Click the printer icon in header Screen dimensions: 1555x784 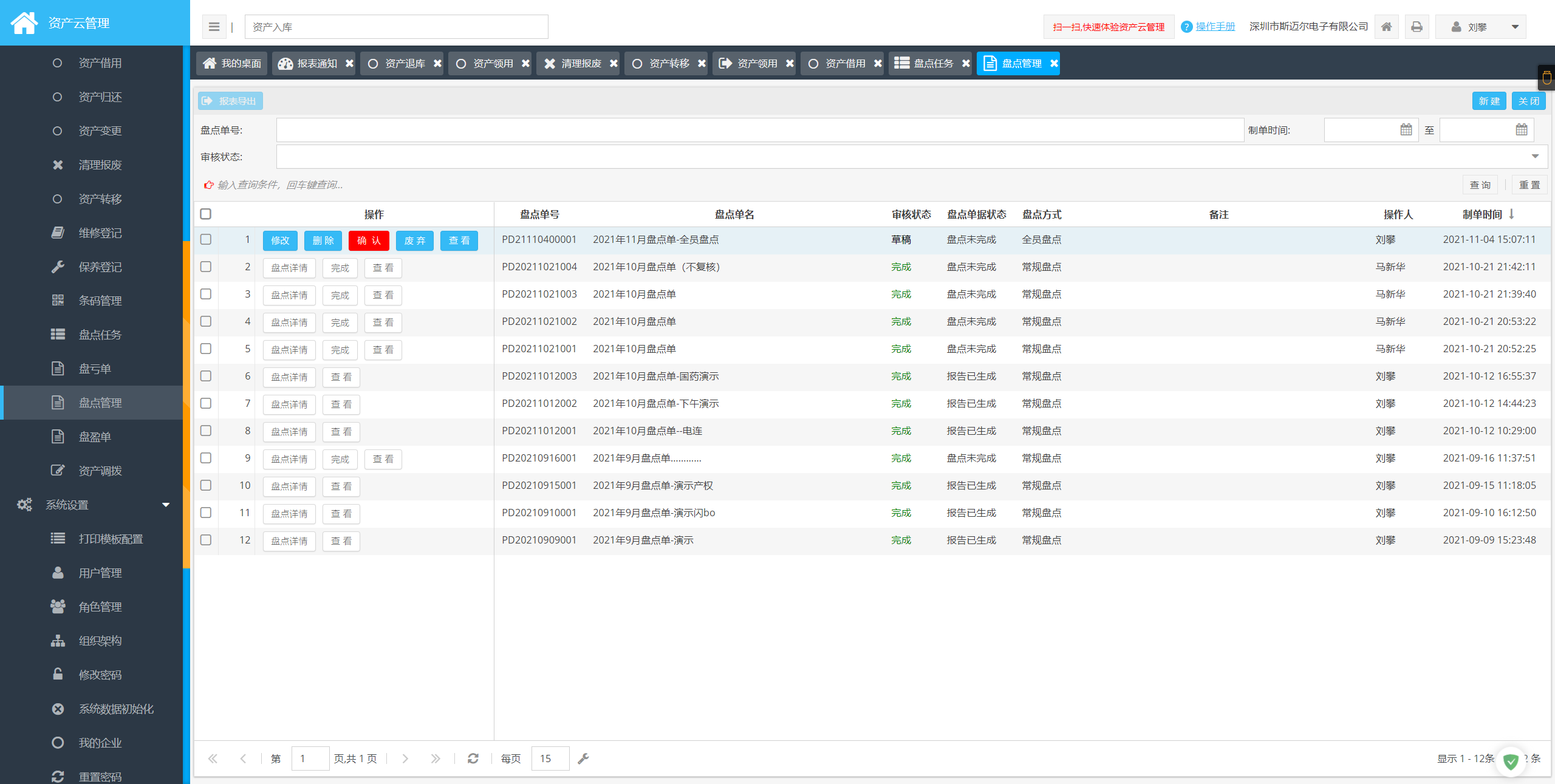click(1417, 27)
